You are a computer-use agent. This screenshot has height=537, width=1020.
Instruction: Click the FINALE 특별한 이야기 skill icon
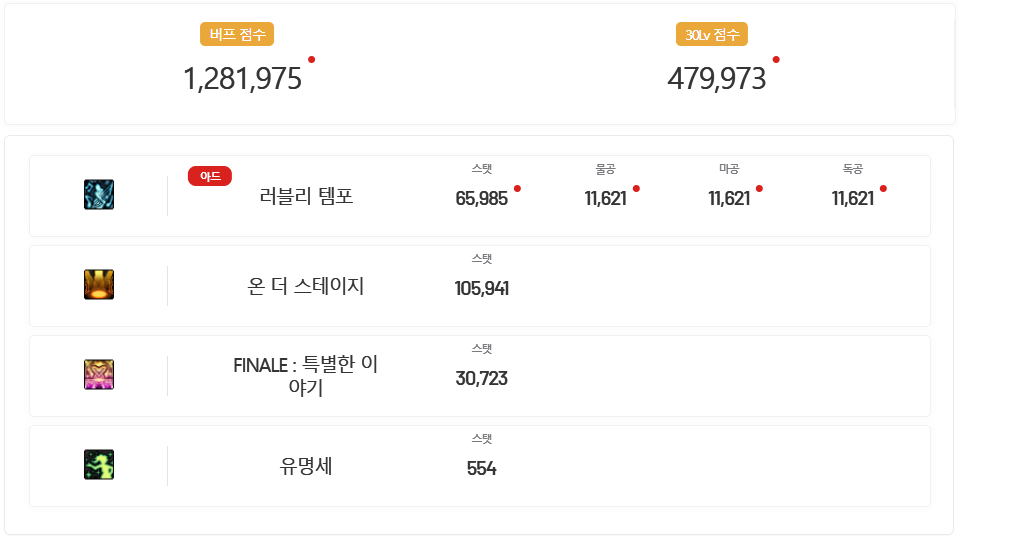coord(99,374)
